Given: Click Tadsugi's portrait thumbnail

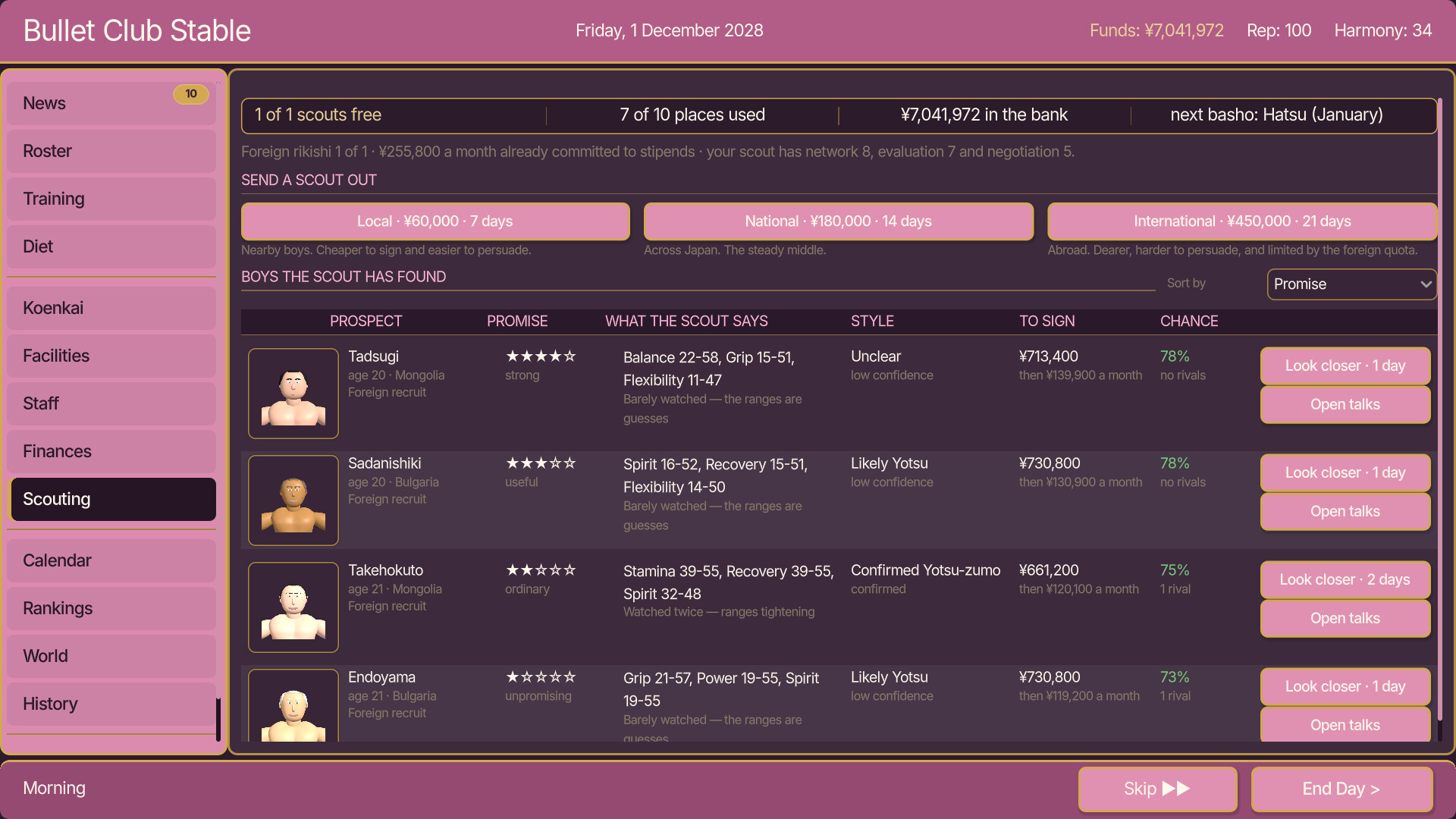Looking at the screenshot, I should tap(293, 394).
